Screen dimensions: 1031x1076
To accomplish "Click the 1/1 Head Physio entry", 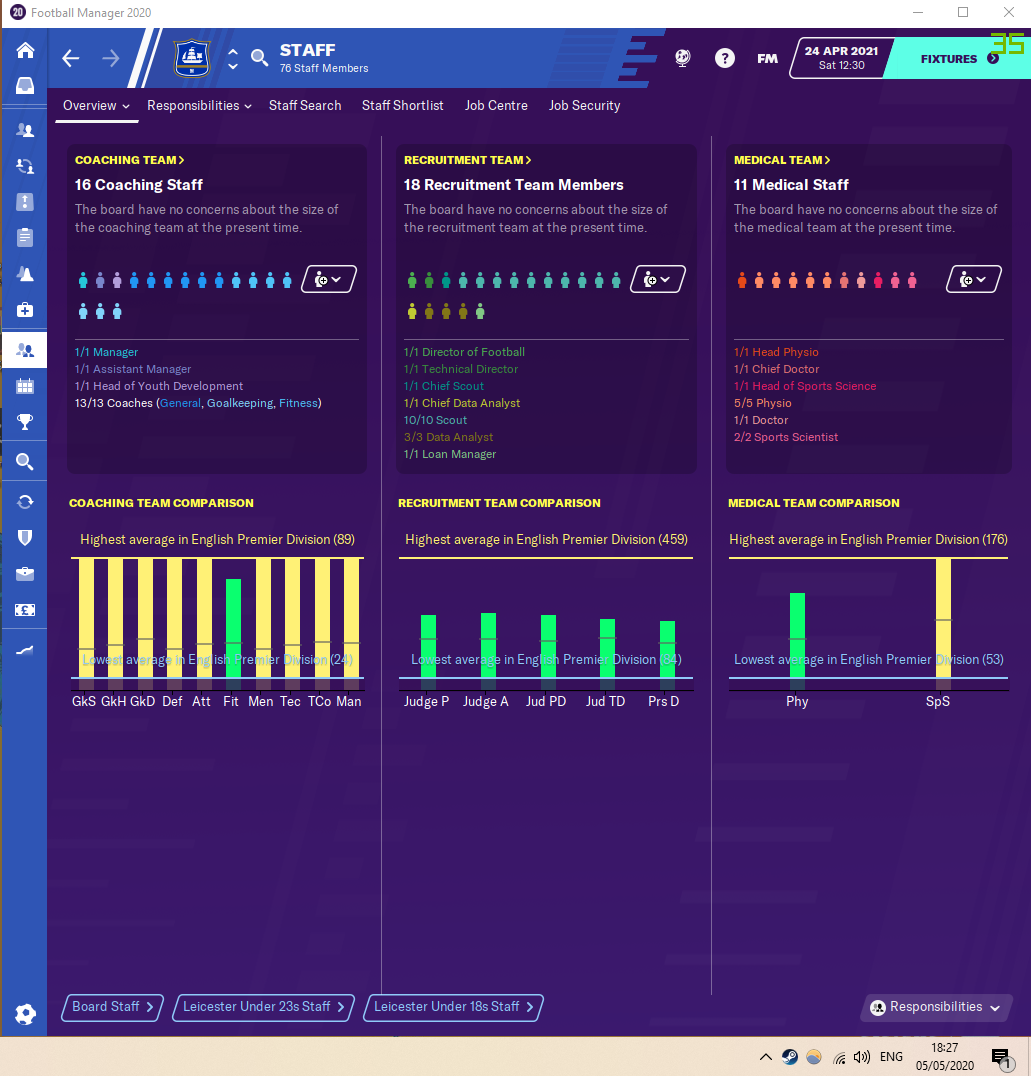I will click(x=776, y=352).
